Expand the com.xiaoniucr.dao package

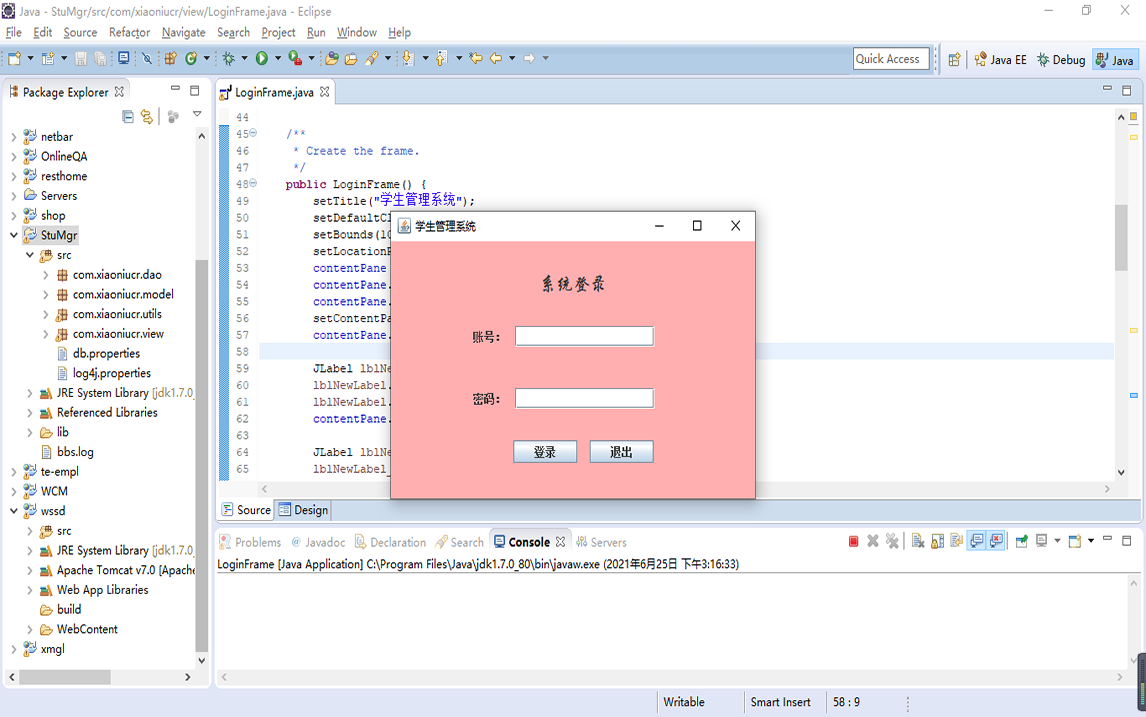(x=45, y=275)
